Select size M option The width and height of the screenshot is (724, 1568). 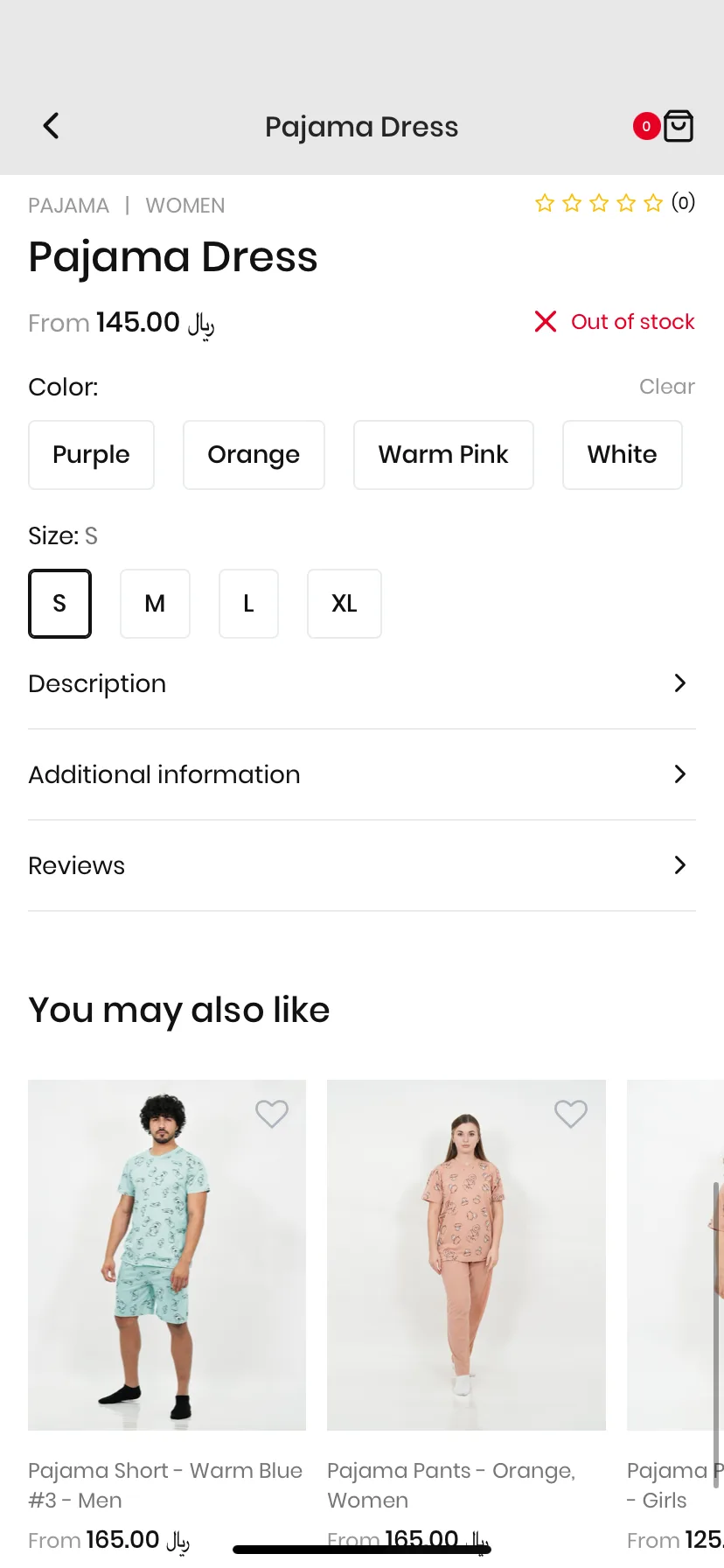click(155, 604)
